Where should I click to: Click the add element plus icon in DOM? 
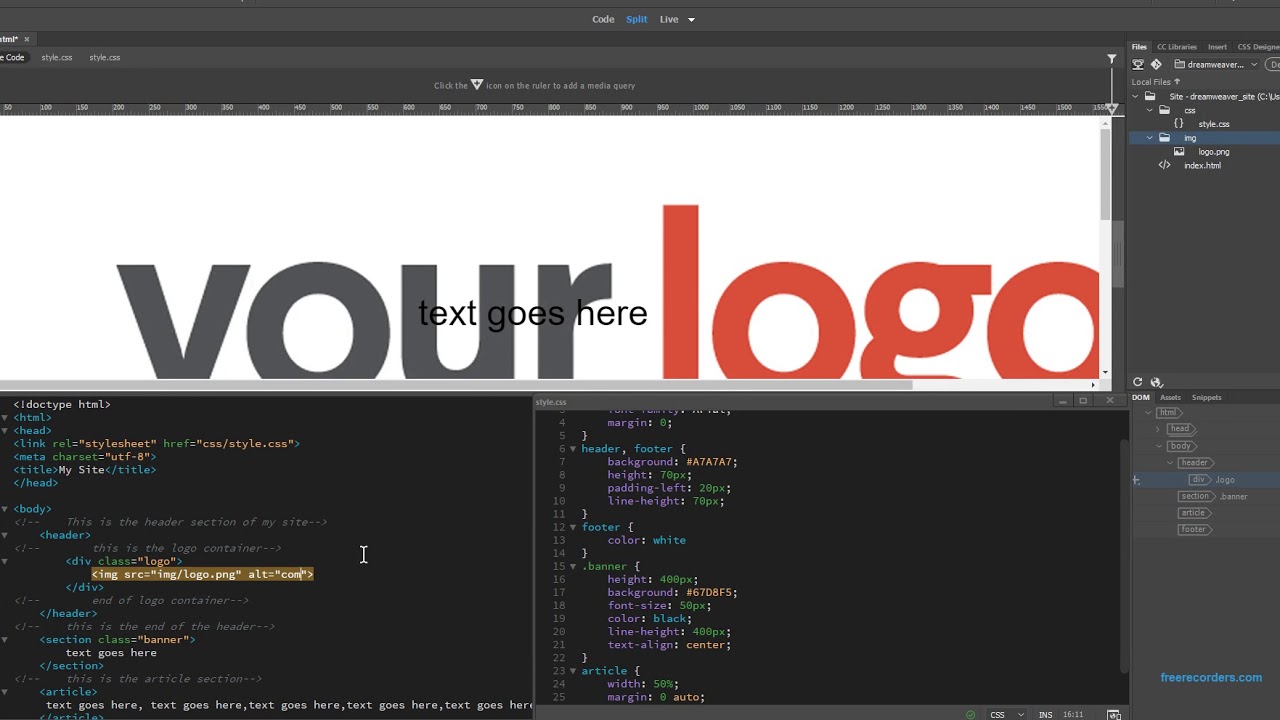[1136, 481]
